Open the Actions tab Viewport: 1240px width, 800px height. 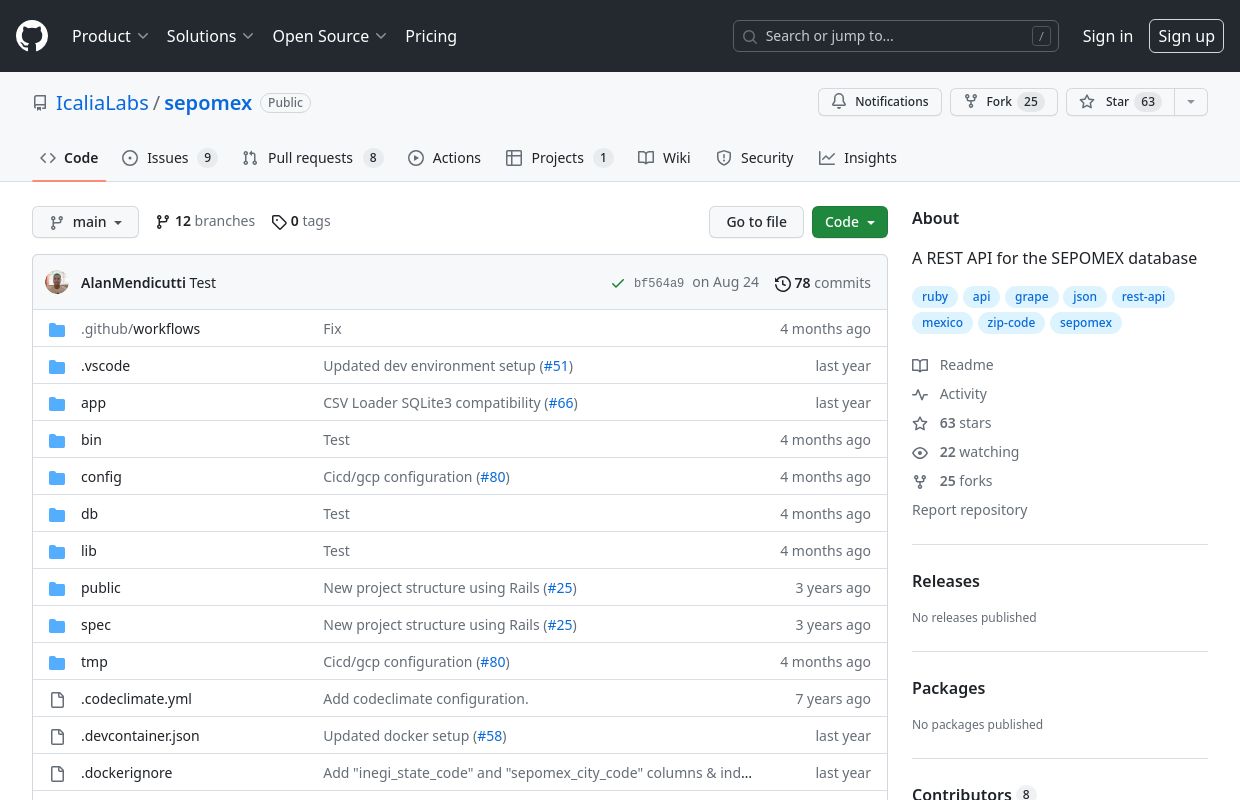tap(444, 158)
